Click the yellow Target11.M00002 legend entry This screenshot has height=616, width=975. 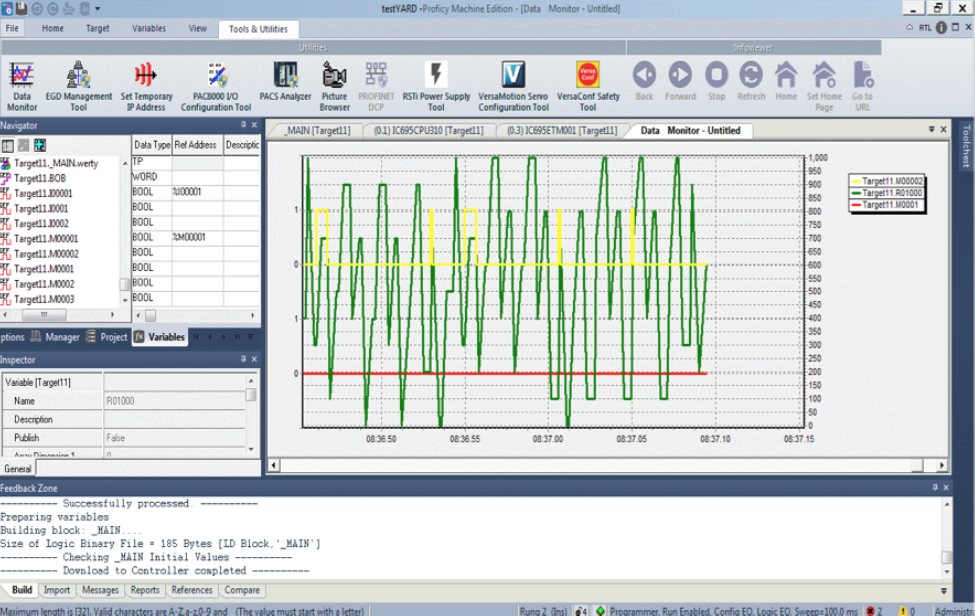coord(887,181)
